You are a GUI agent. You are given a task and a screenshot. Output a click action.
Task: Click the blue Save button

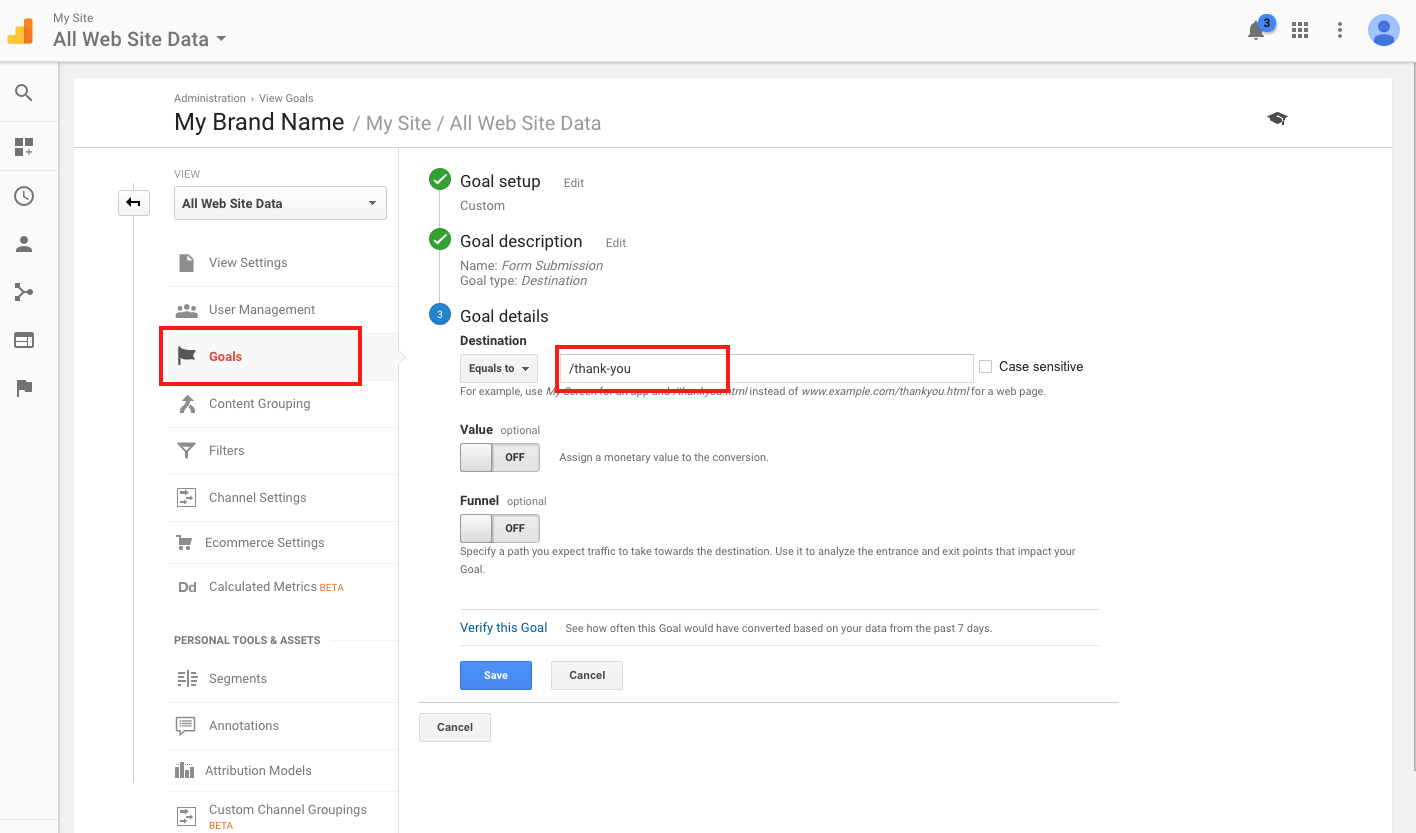[495, 675]
